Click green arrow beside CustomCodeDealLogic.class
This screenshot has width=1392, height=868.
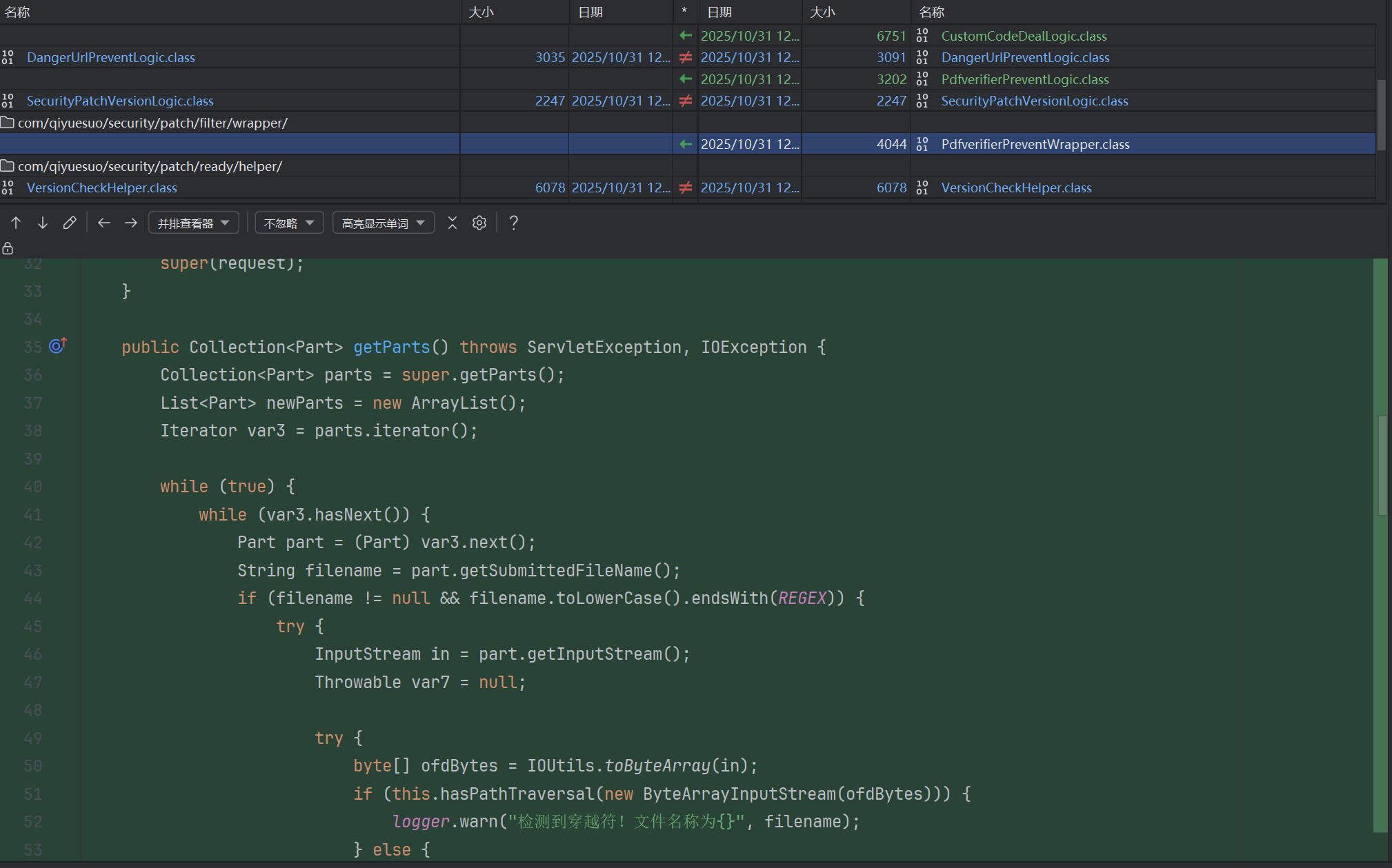pyautogui.click(x=686, y=36)
